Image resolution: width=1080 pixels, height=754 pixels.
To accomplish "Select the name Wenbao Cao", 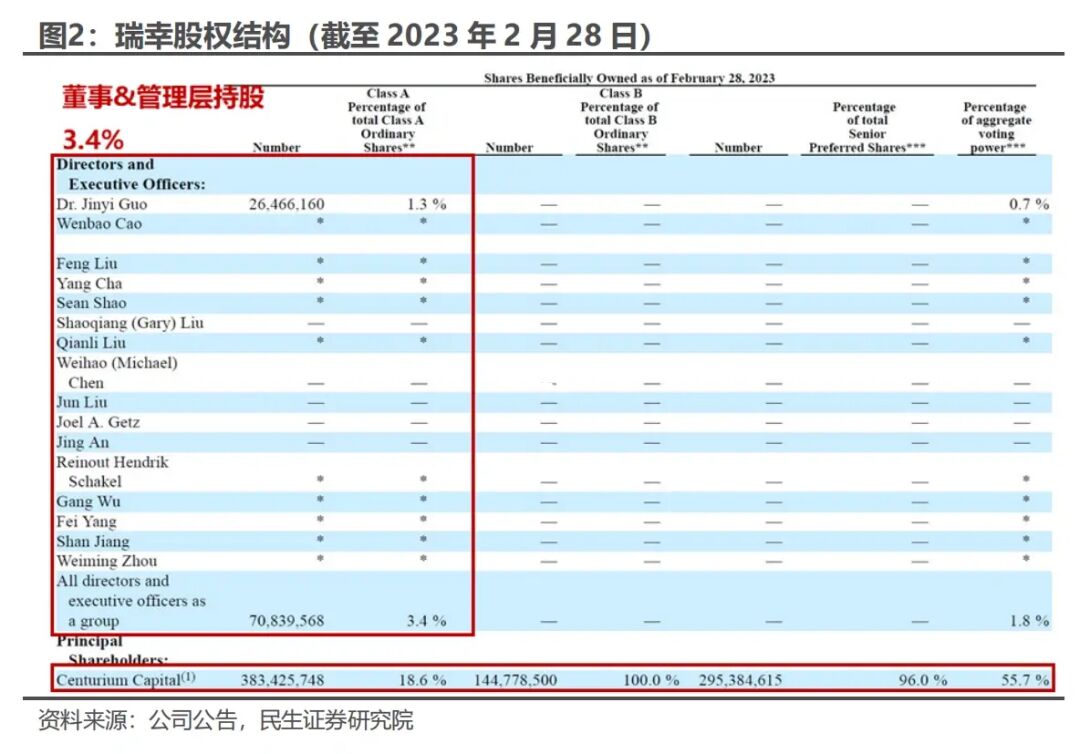I will pos(98,224).
